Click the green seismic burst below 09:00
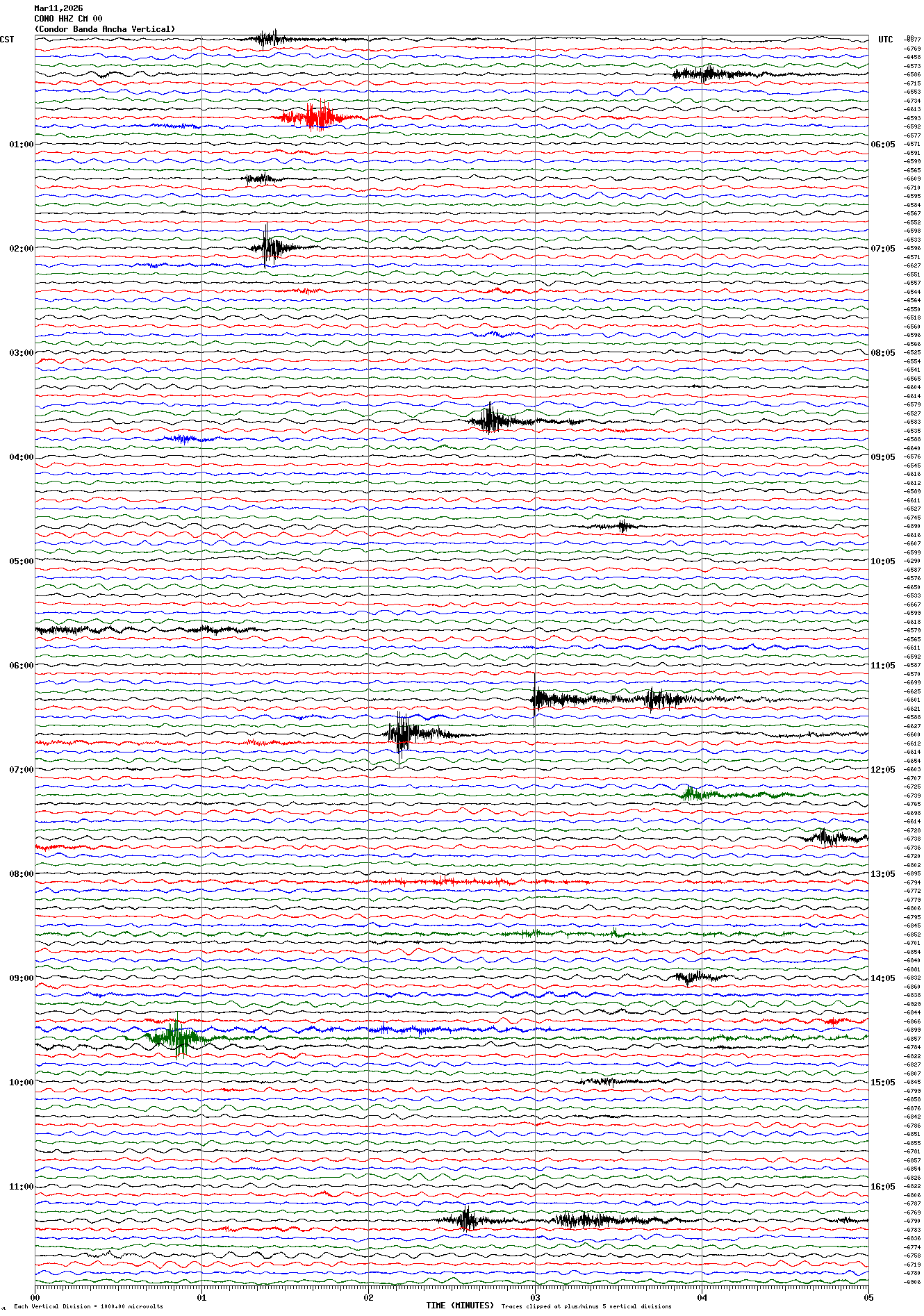924x1316 pixels. (174, 1038)
